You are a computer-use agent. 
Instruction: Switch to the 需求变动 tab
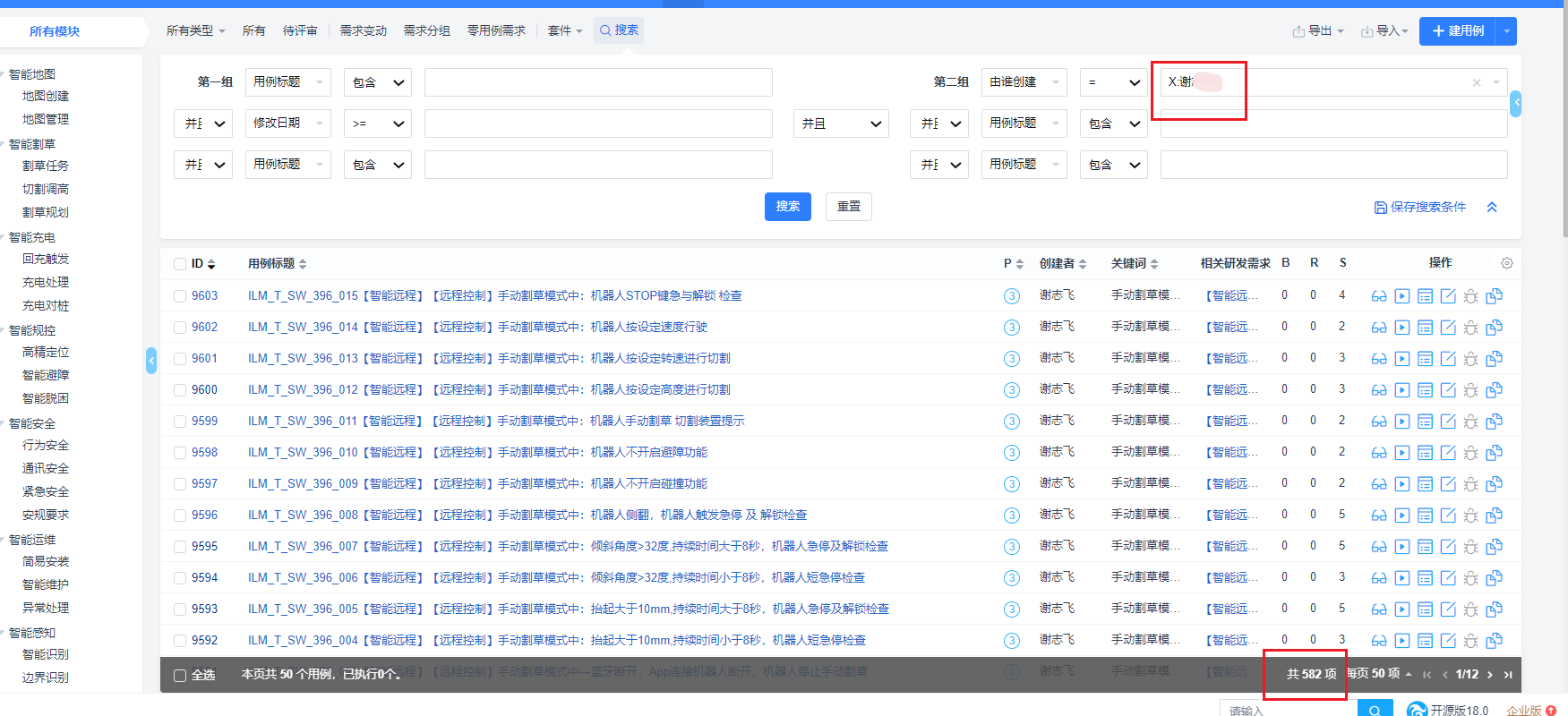coord(364,30)
